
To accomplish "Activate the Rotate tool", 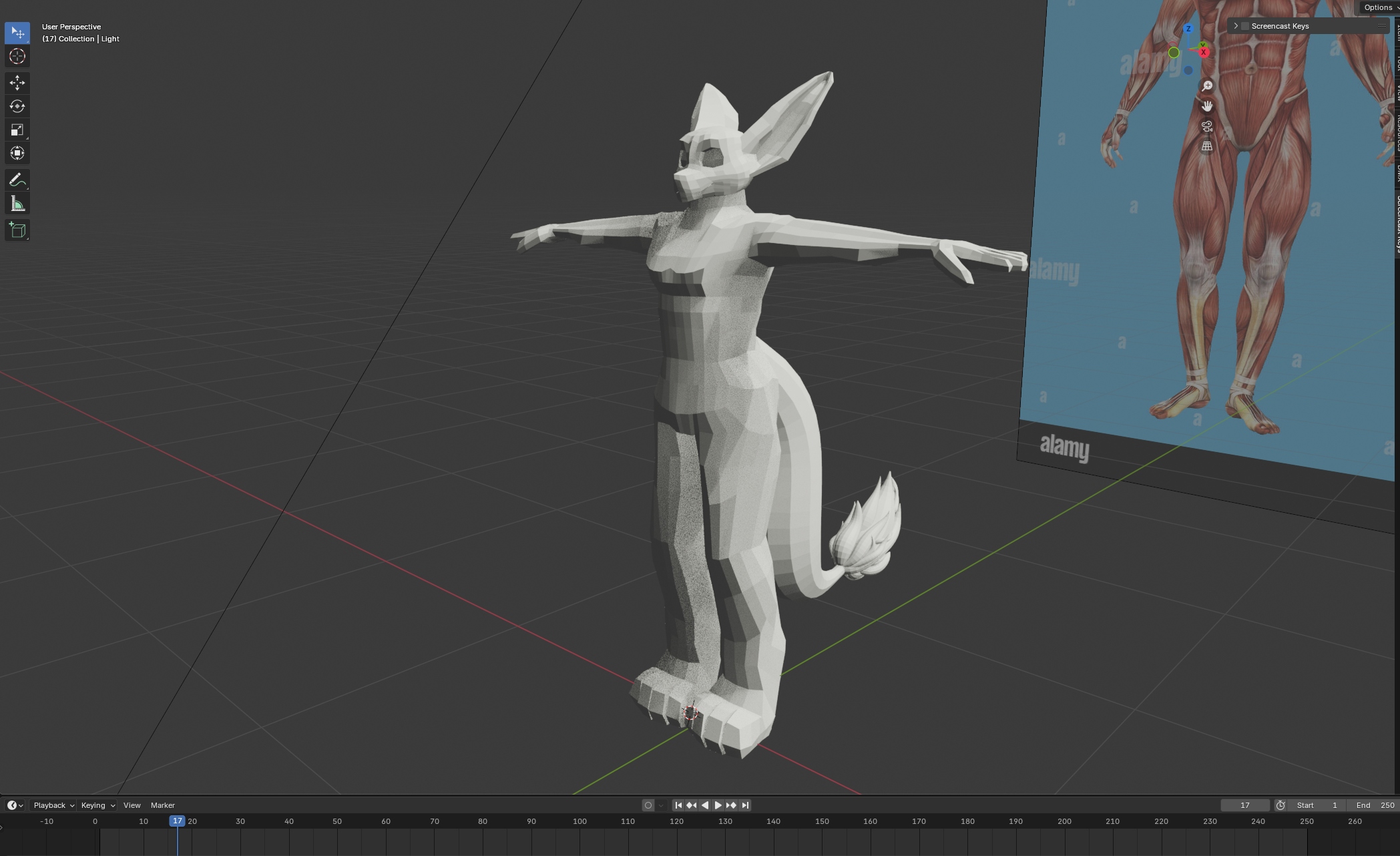I will pos(17,105).
